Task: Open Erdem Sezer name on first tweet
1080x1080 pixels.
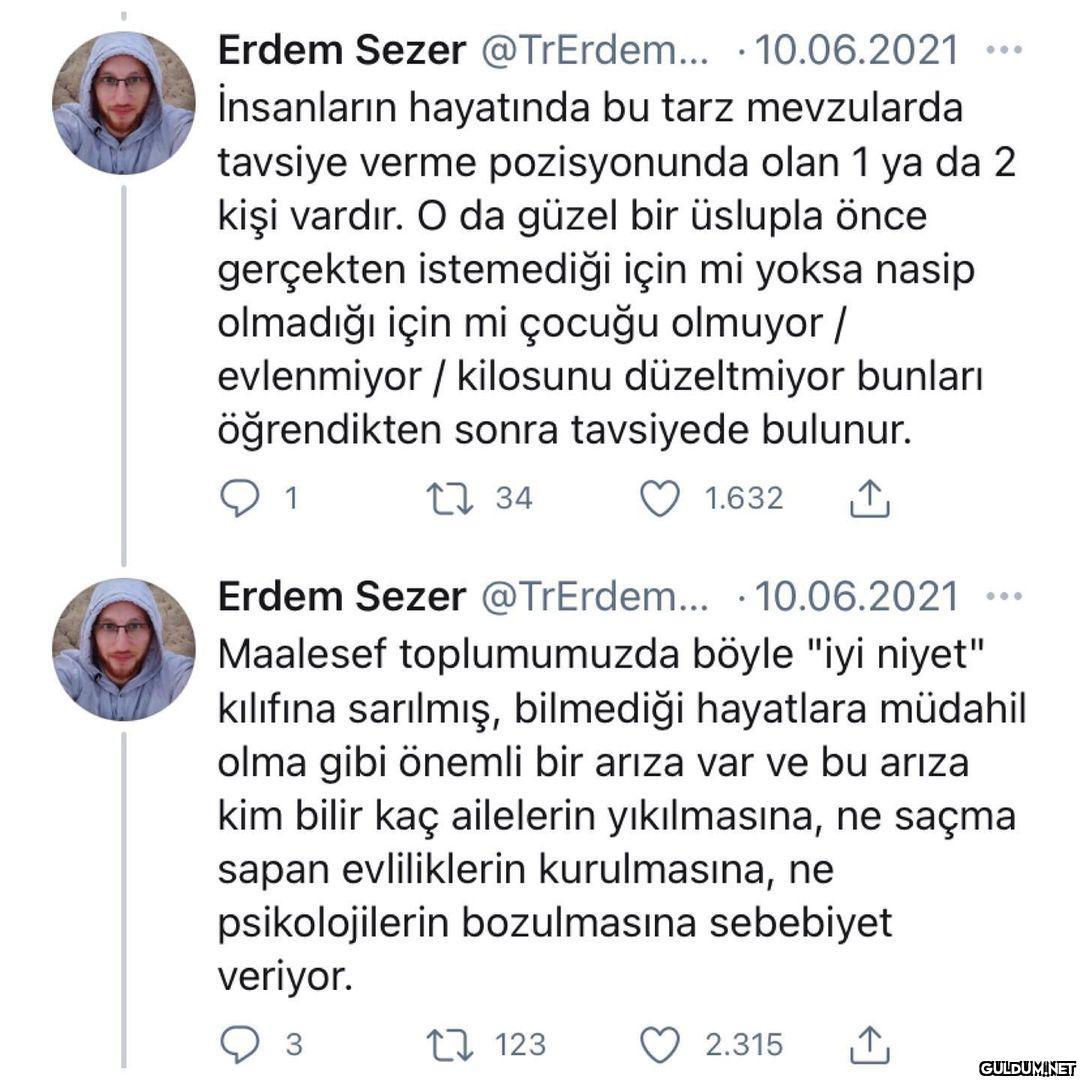Action: pos(341,50)
